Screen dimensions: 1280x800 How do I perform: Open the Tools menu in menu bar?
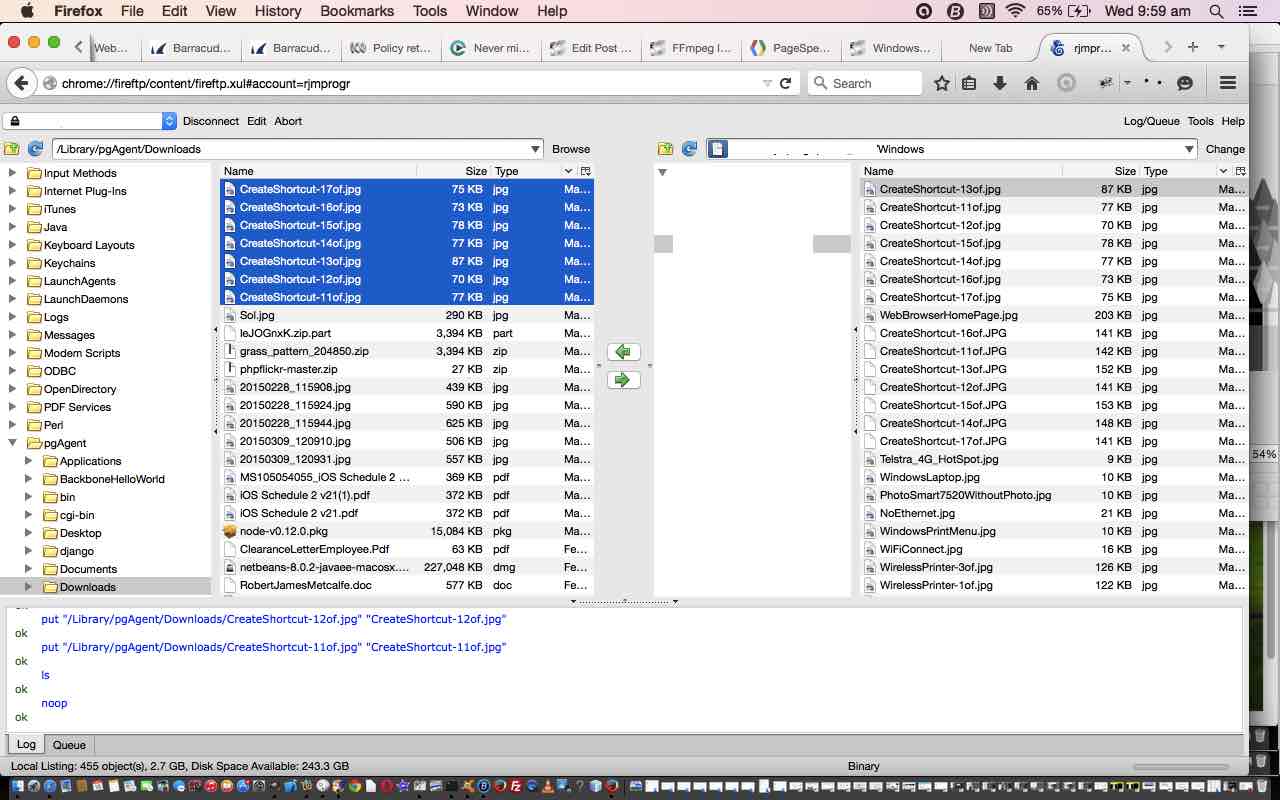[x=430, y=11]
